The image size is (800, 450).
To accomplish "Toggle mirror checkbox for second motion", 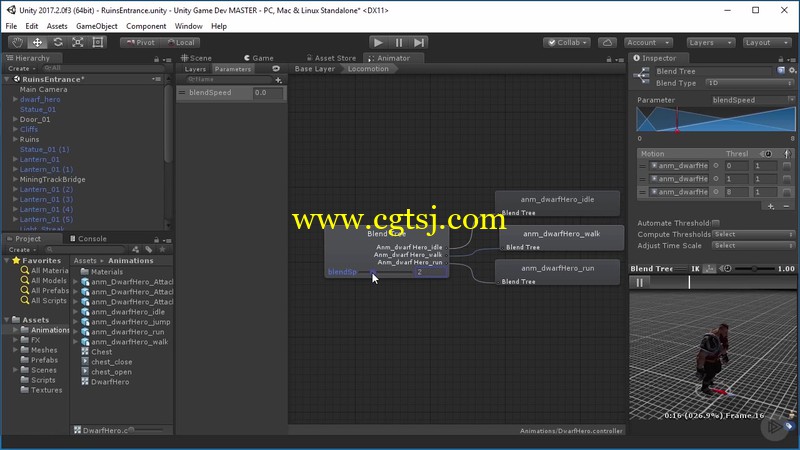I will click(x=787, y=179).
